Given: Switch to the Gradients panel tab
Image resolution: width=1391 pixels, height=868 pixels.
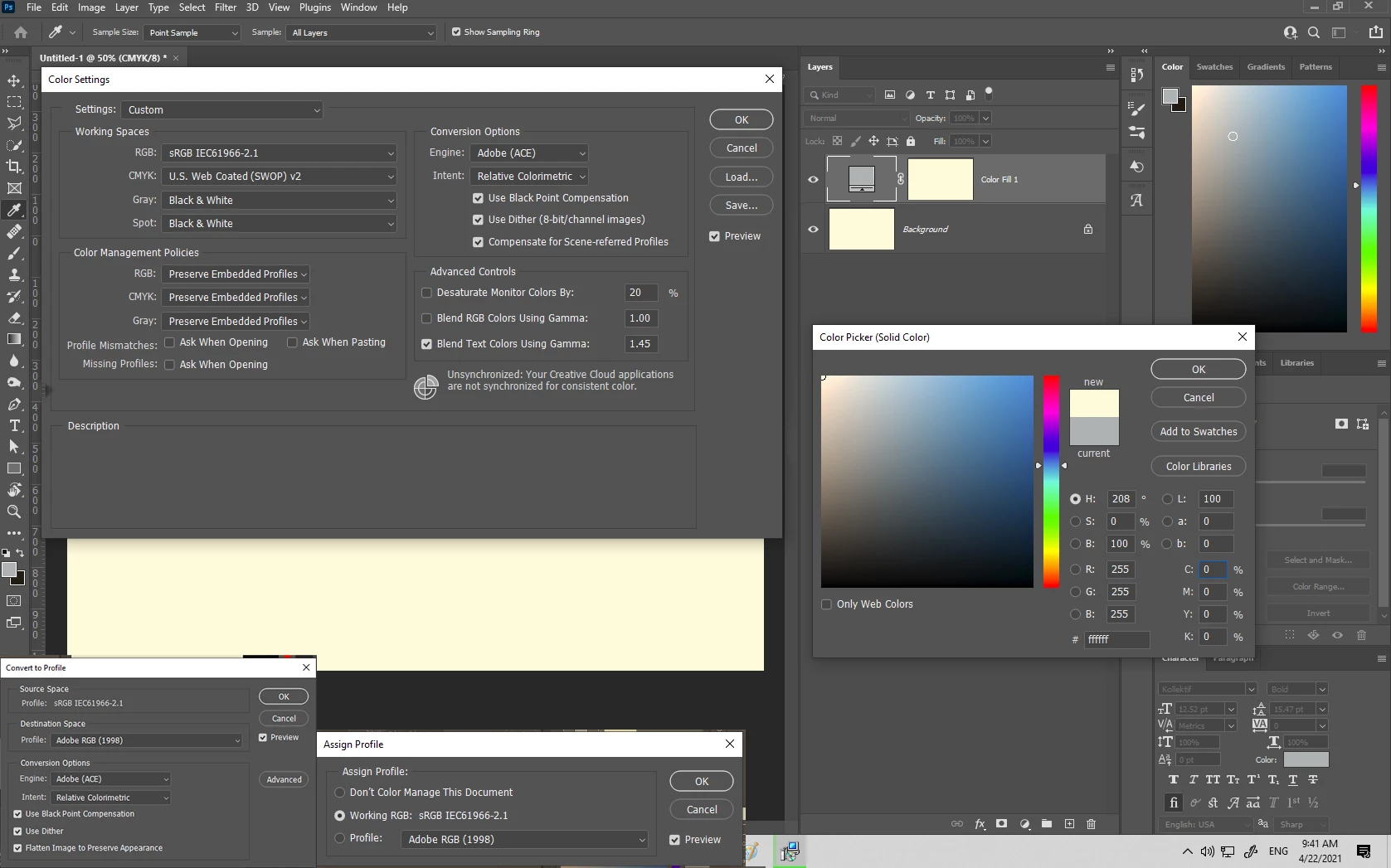Looking at the screenshot, I should coord(1266,67).
